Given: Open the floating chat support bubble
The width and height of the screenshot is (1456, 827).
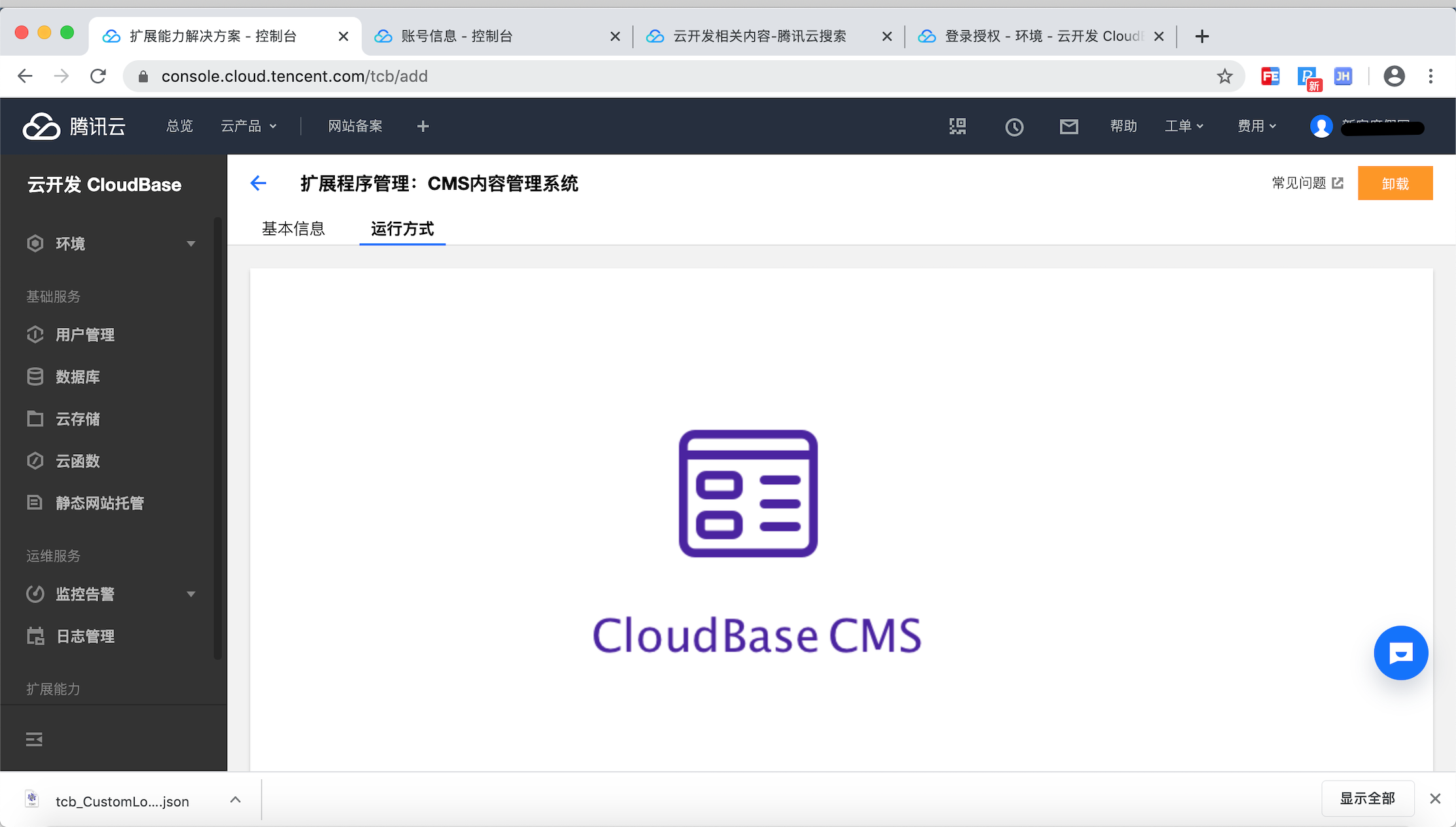Looking at the screenshot, I should coord(1400,653).
